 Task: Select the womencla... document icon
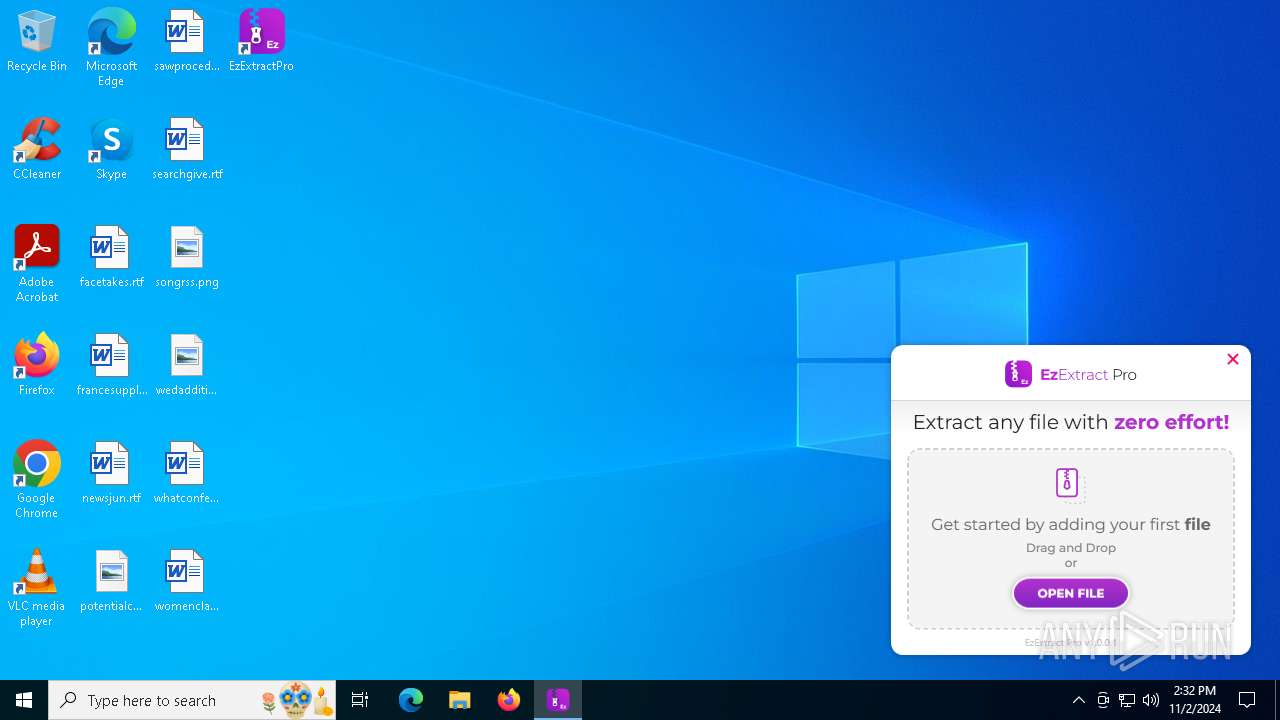186,582
